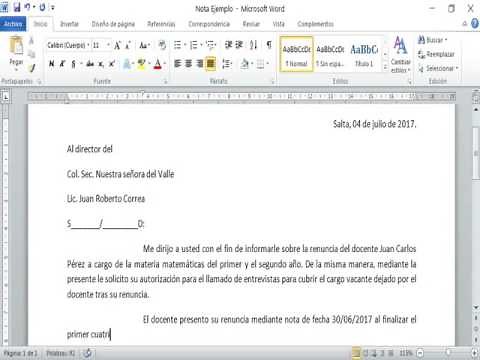
Task: Toggle show paragraph marks (¶)
Action: coord(269,45)
